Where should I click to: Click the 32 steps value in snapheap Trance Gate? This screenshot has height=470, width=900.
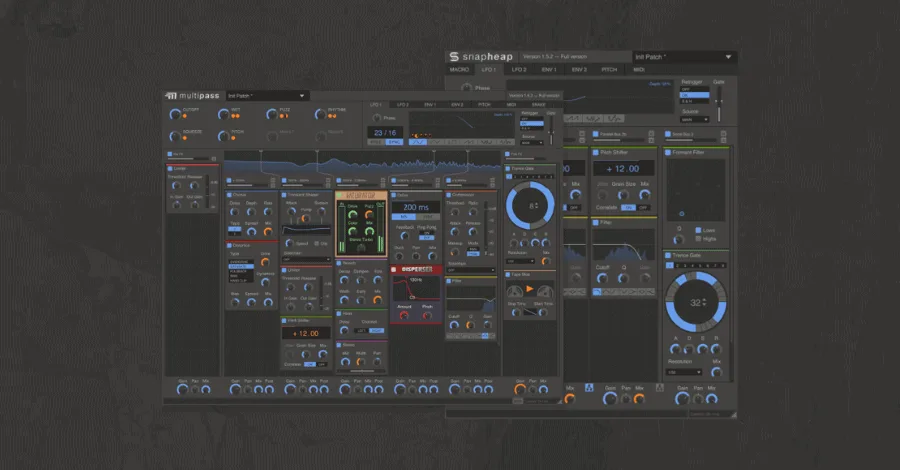[x=695, y=302]
